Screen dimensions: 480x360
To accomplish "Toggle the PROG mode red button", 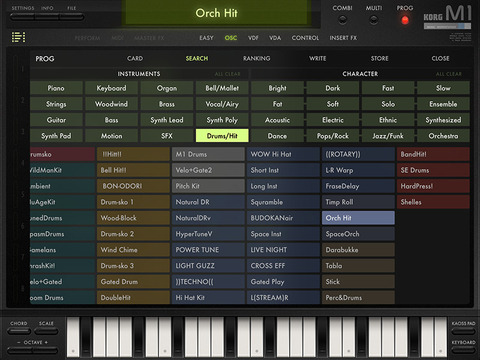I will tap(405, 20).
